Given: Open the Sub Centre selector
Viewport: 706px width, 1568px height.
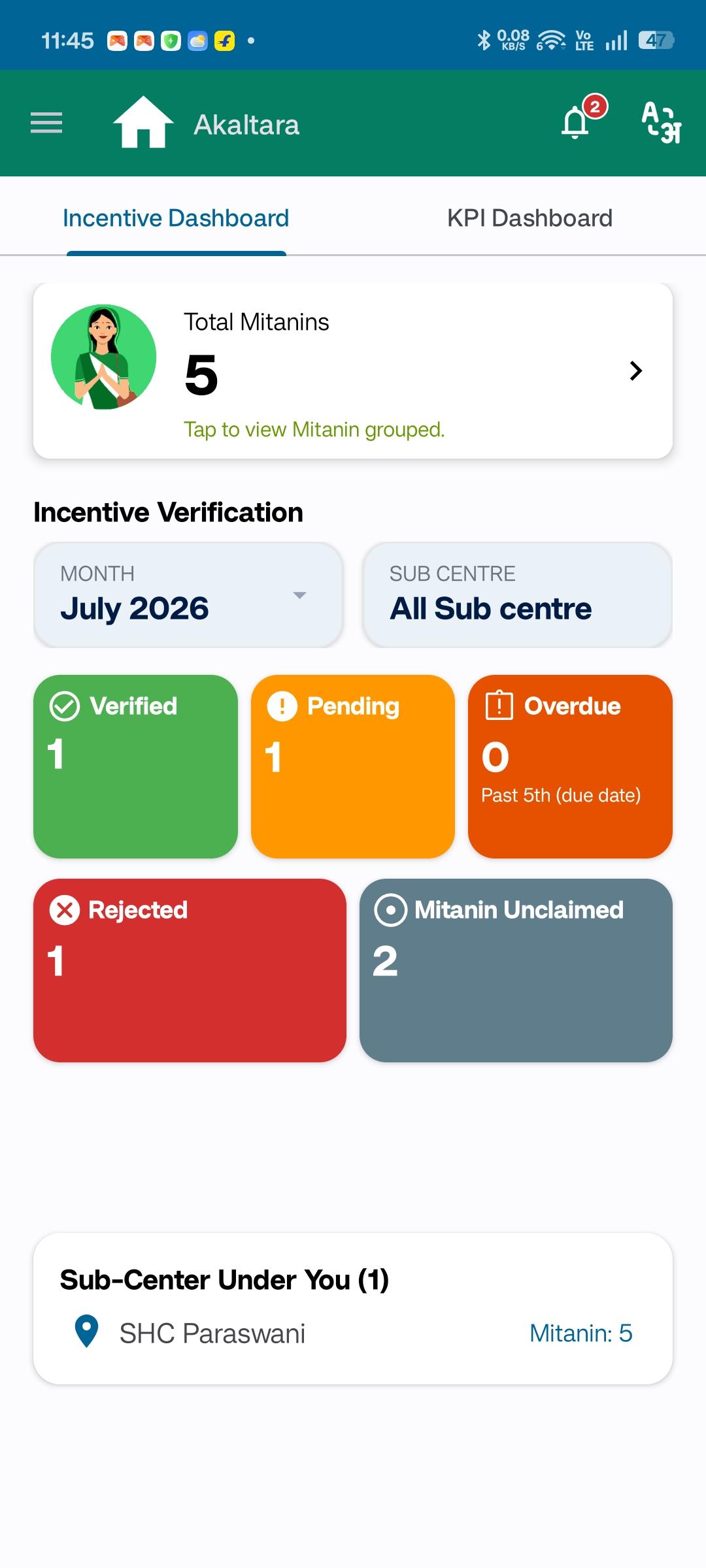Looking at the screenshot, I should pyautogui.click(x=517, y=595).
